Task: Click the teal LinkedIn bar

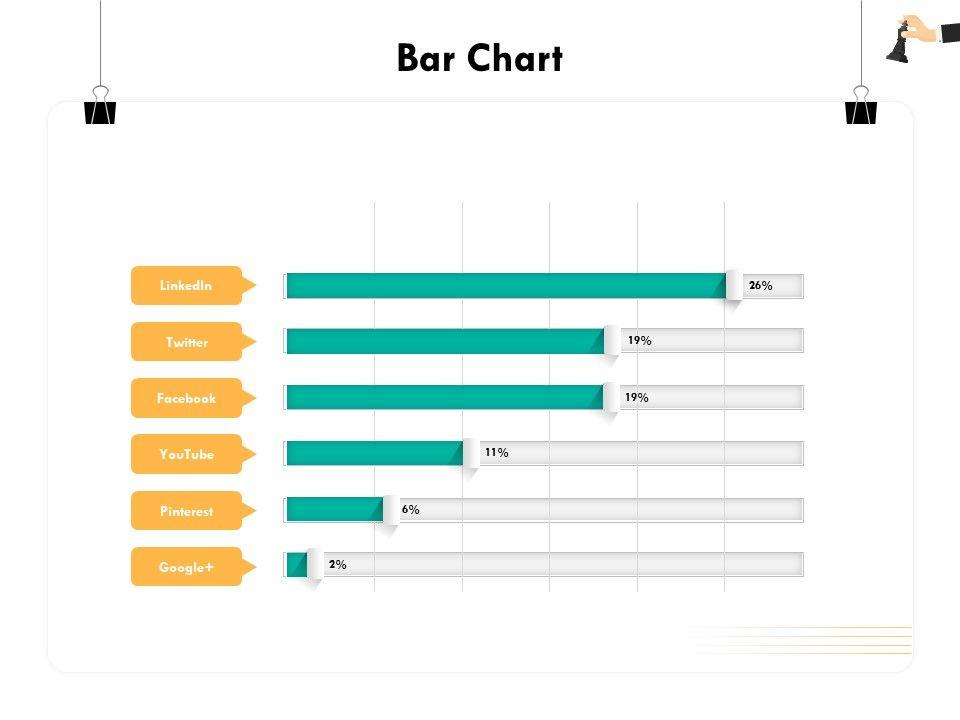Action: click(x=505, y=286)
